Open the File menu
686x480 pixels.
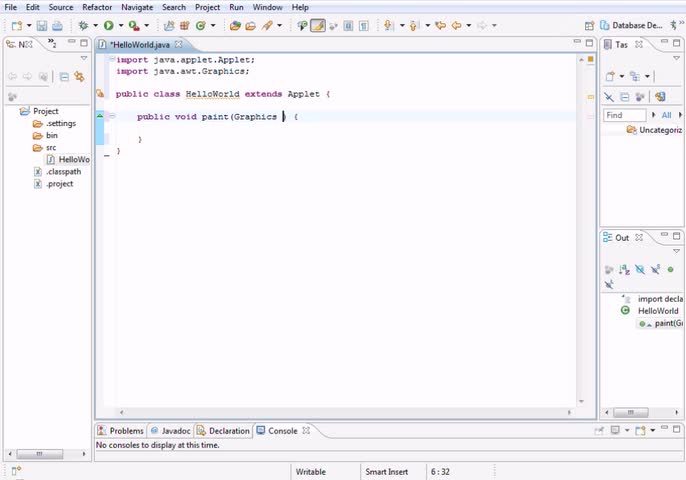coord(10,7)
